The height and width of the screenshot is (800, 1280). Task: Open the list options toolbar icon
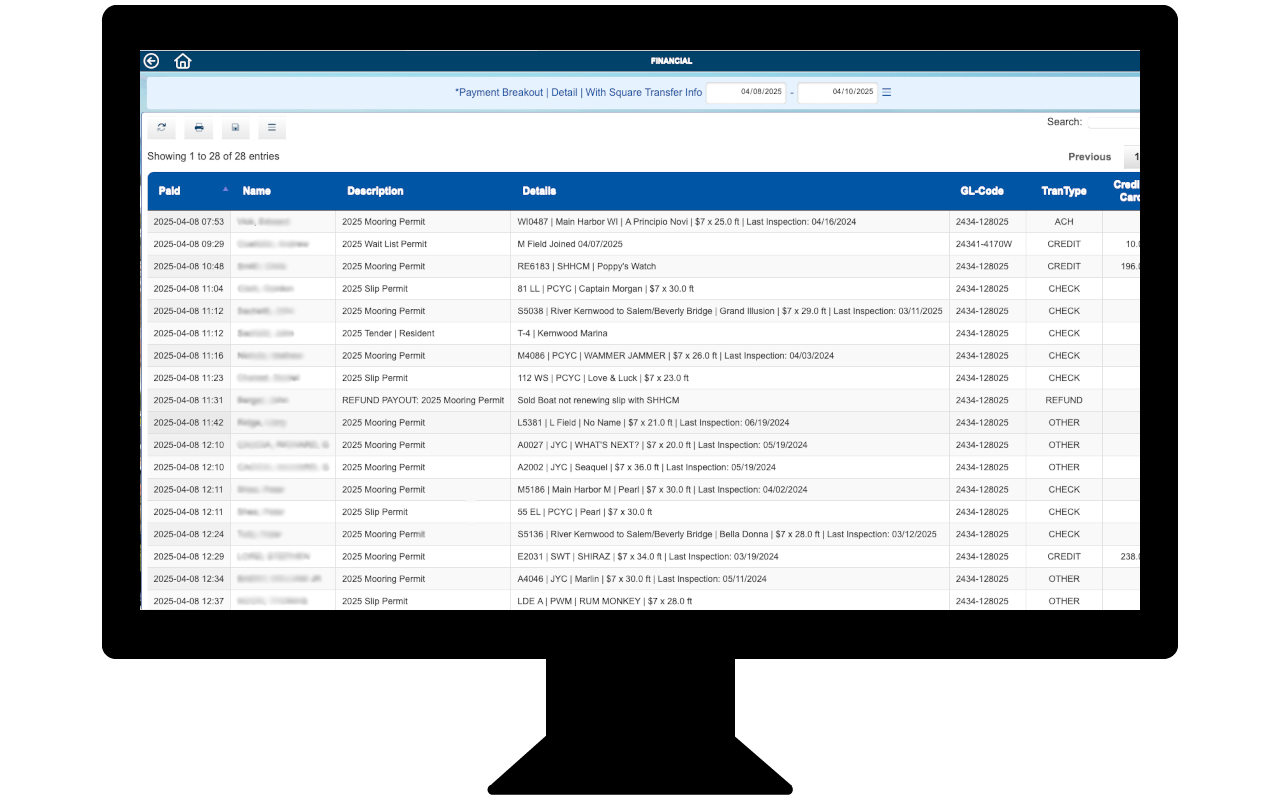pos(270,128)
